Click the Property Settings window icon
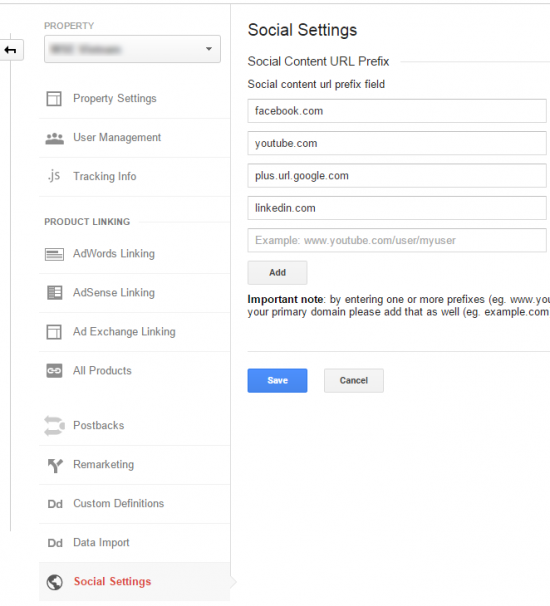550x606 pixels. (54, 99)
